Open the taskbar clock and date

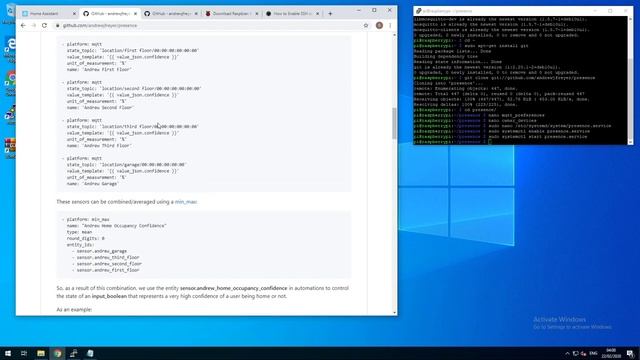click(611, 353)
